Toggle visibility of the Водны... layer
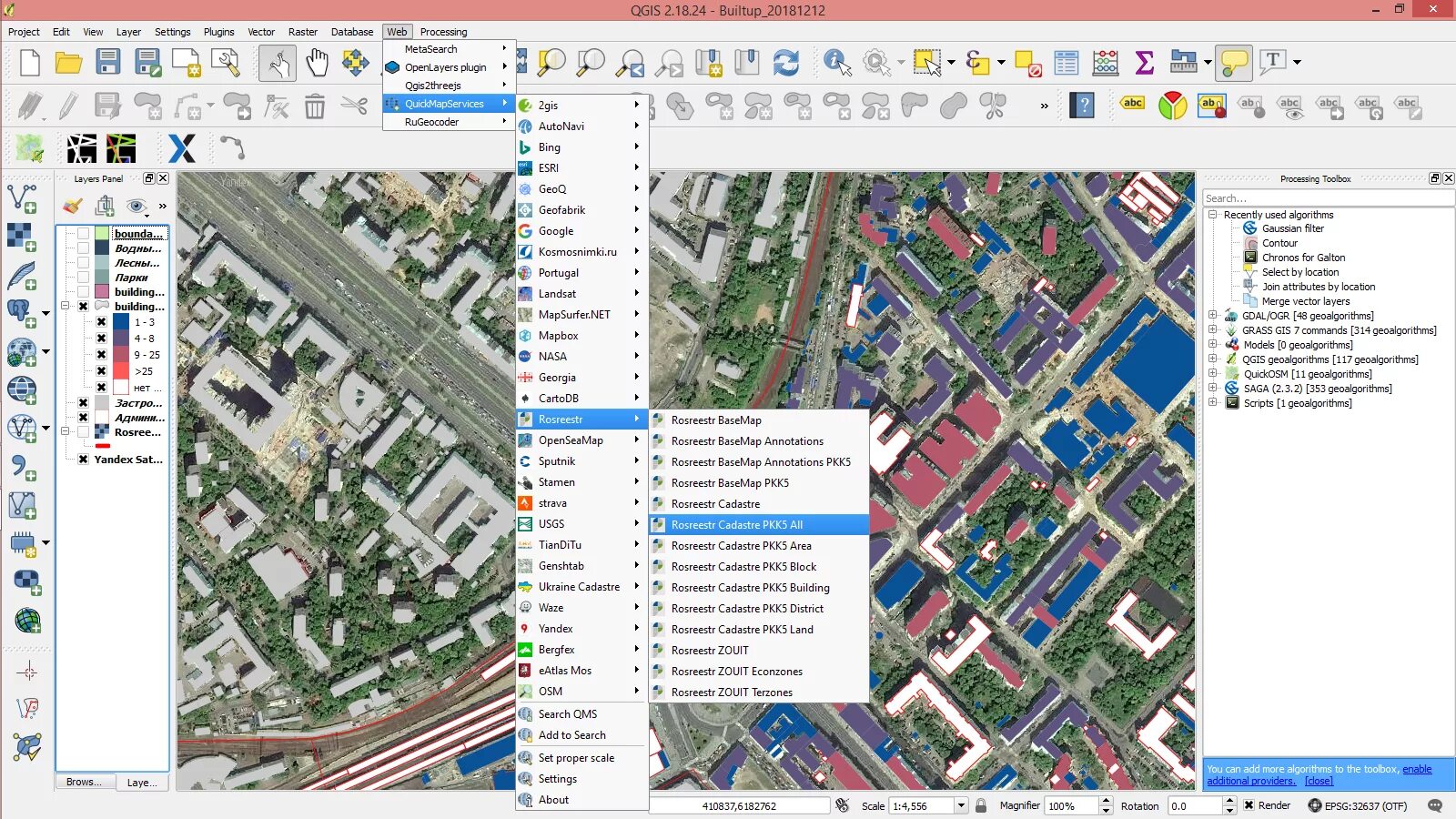 [84, 248]
